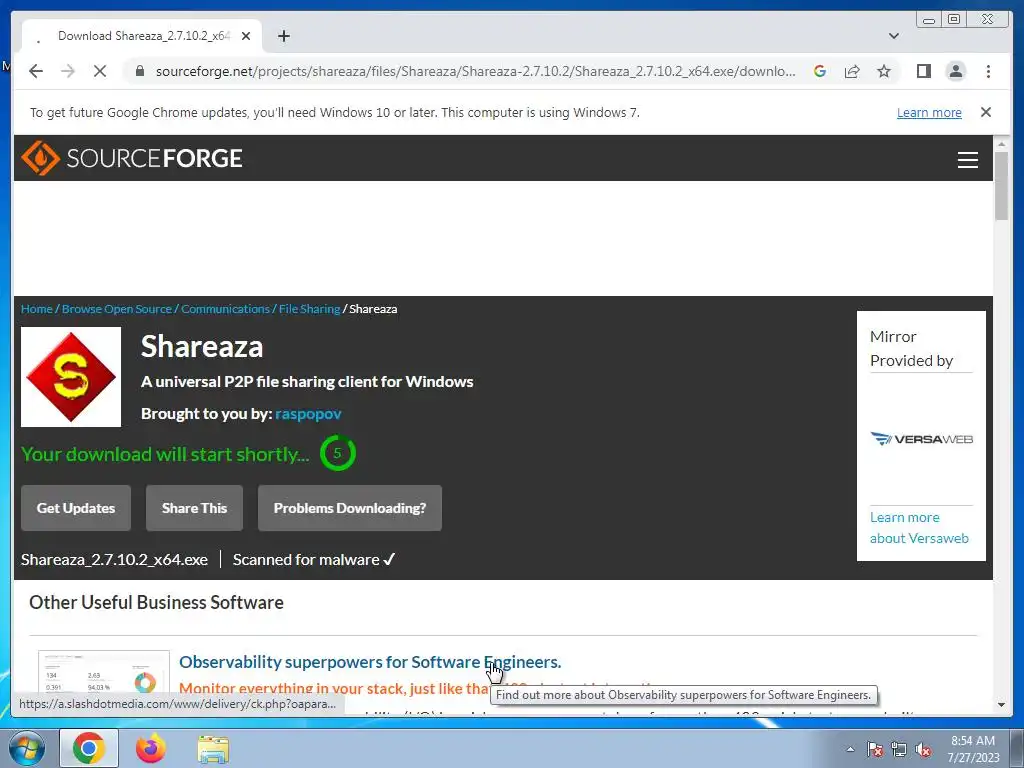Screen dimensions: 1024x768
Task: Click the Versaweb mirror logo
Action: [x=921, y=439]
